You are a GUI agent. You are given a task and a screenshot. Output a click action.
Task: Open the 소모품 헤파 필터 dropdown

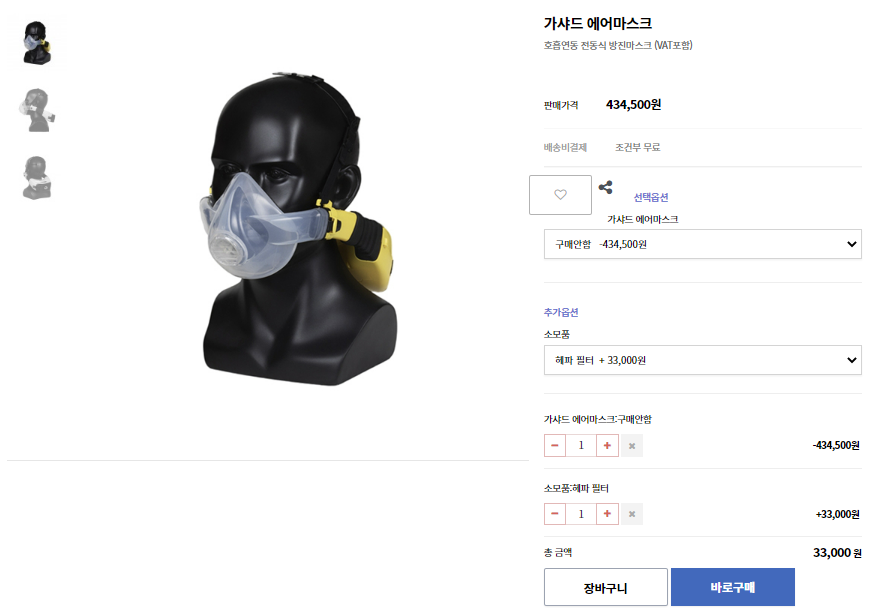[x=703, y=360]
